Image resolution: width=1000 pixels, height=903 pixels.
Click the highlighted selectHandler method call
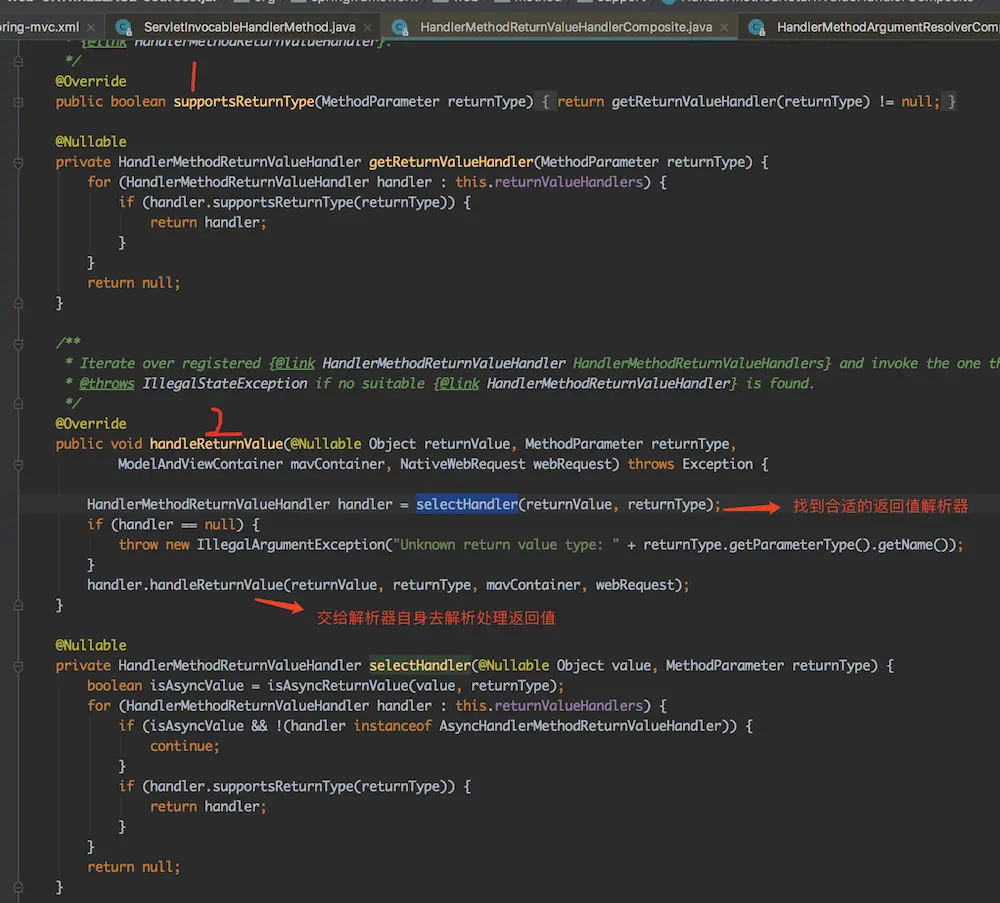(467, 505)
